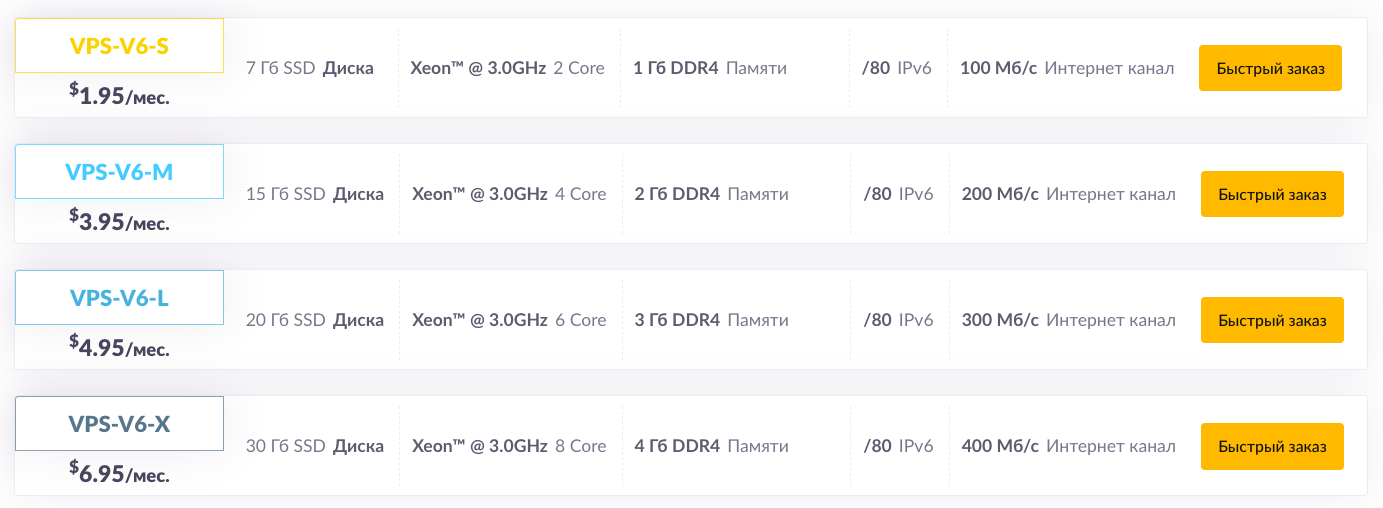
Task: Click the 15 Гб SSD Диска spec
Action: tap(315, 194)
